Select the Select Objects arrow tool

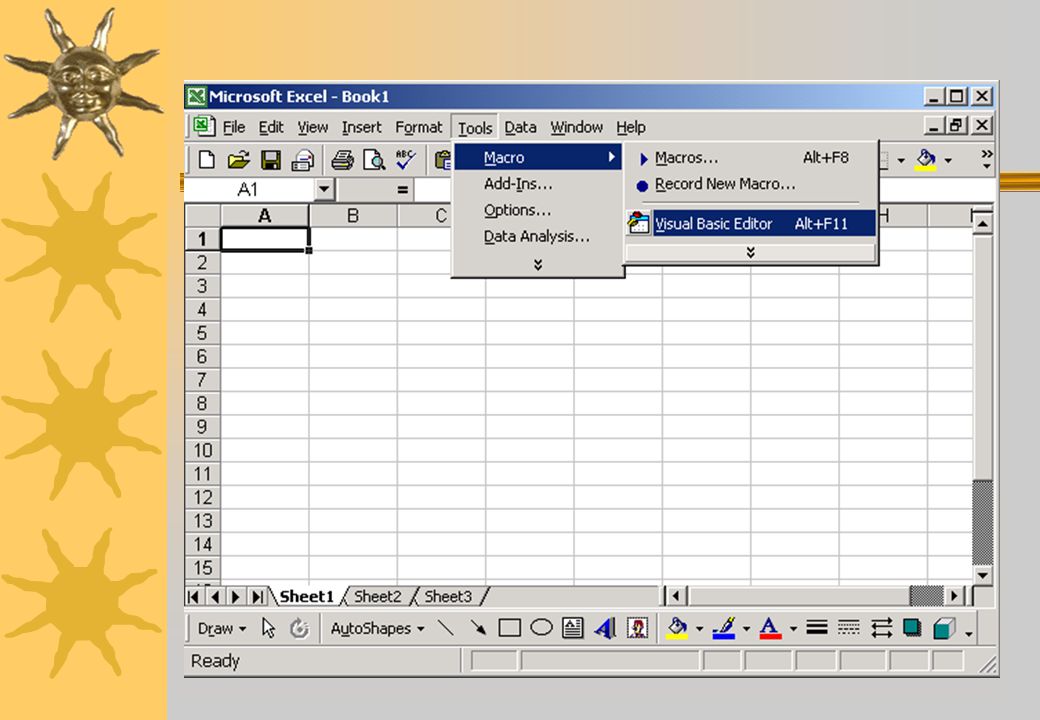[x=269, y=628]
